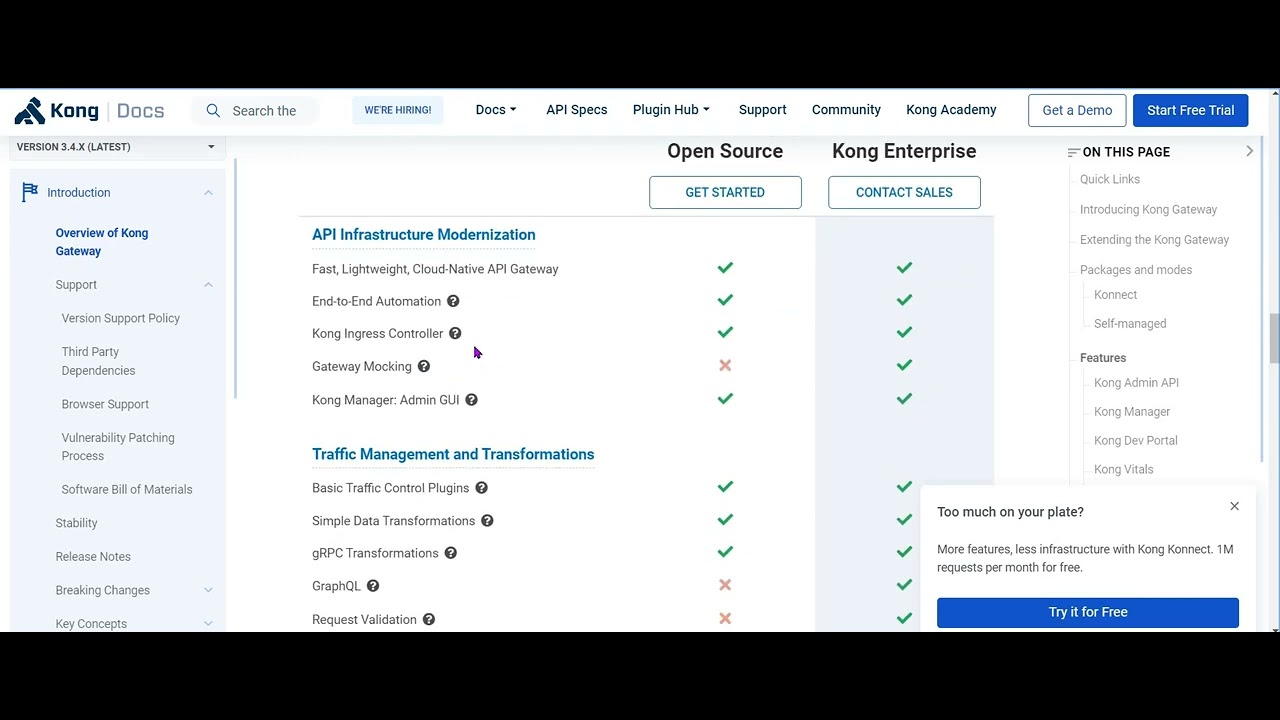Screen dimensions: 1280x720
Task: Show help for Kong Manager: Admin GUI
Action: (472, 400)
